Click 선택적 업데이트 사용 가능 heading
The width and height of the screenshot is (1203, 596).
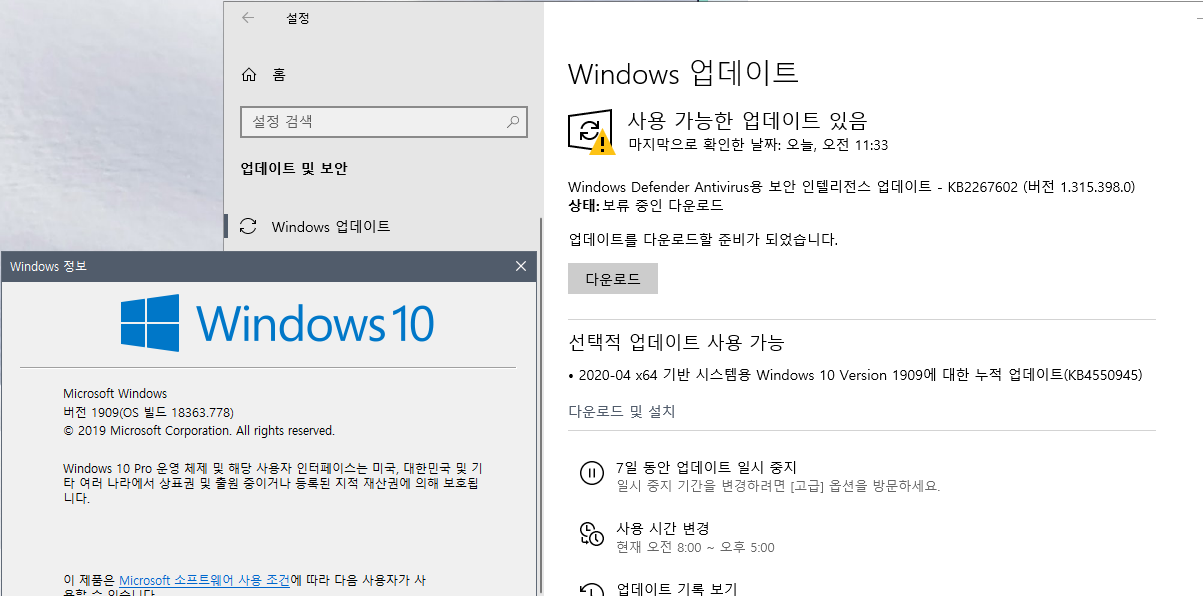[x=676, y=342]
